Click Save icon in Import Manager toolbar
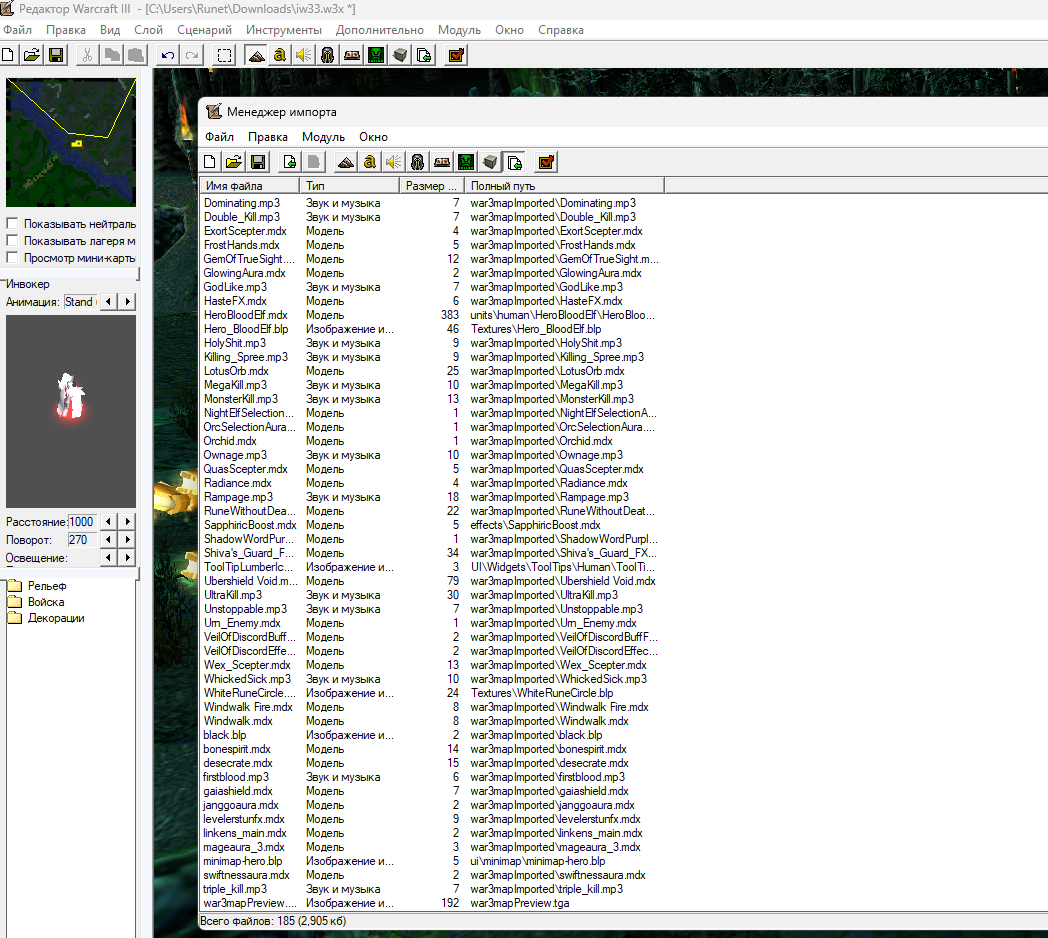Viewport: 1048px width, 938px height. pos(258,162)
